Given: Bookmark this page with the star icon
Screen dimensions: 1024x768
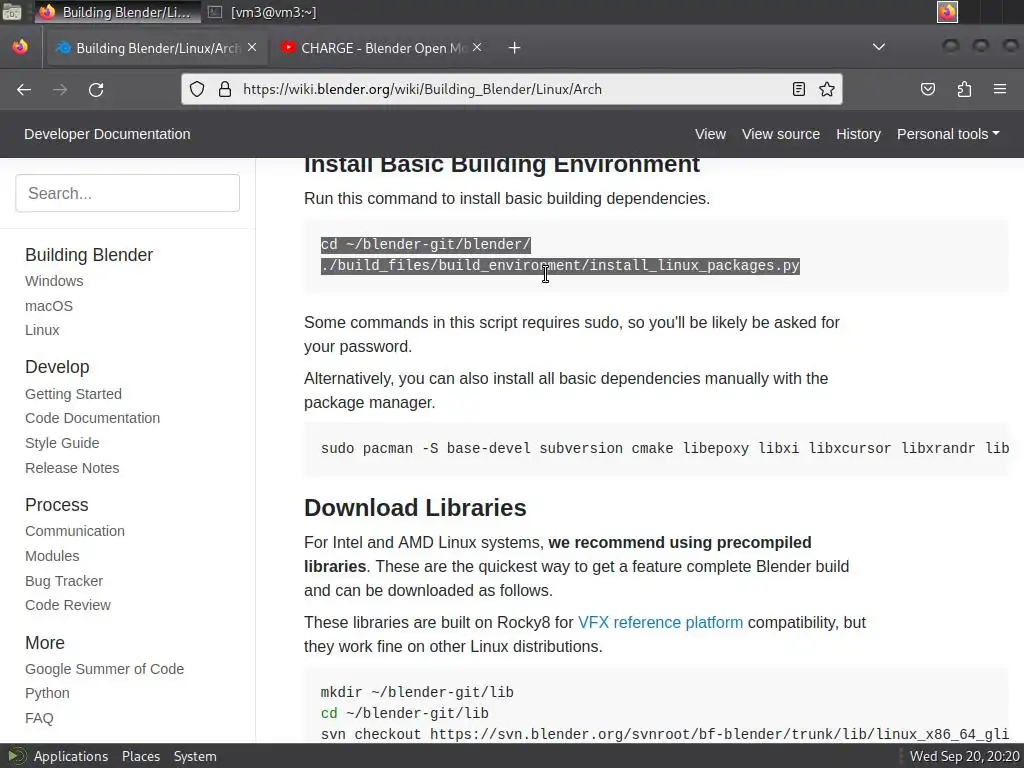Looking at the screenshot, I should [x=827, y=89].
